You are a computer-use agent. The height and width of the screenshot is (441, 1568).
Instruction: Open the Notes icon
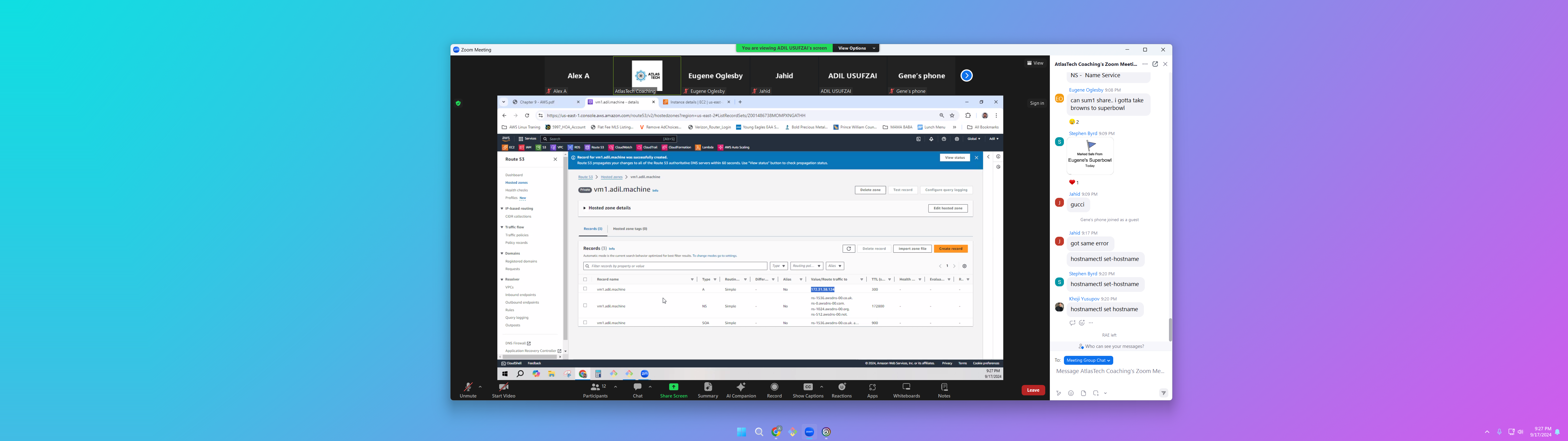[x=944, y=387]
